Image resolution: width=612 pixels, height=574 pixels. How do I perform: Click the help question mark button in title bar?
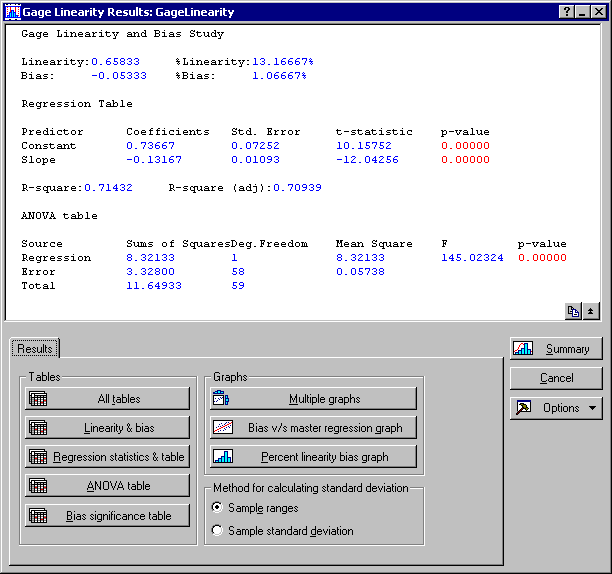(566, 12)
